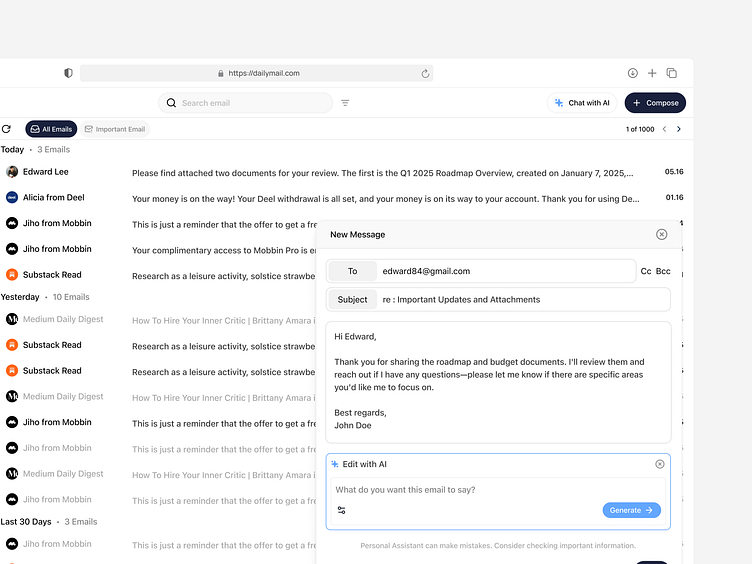
Task: Click Edward Lee's avatar
Action: coord(12,172)
